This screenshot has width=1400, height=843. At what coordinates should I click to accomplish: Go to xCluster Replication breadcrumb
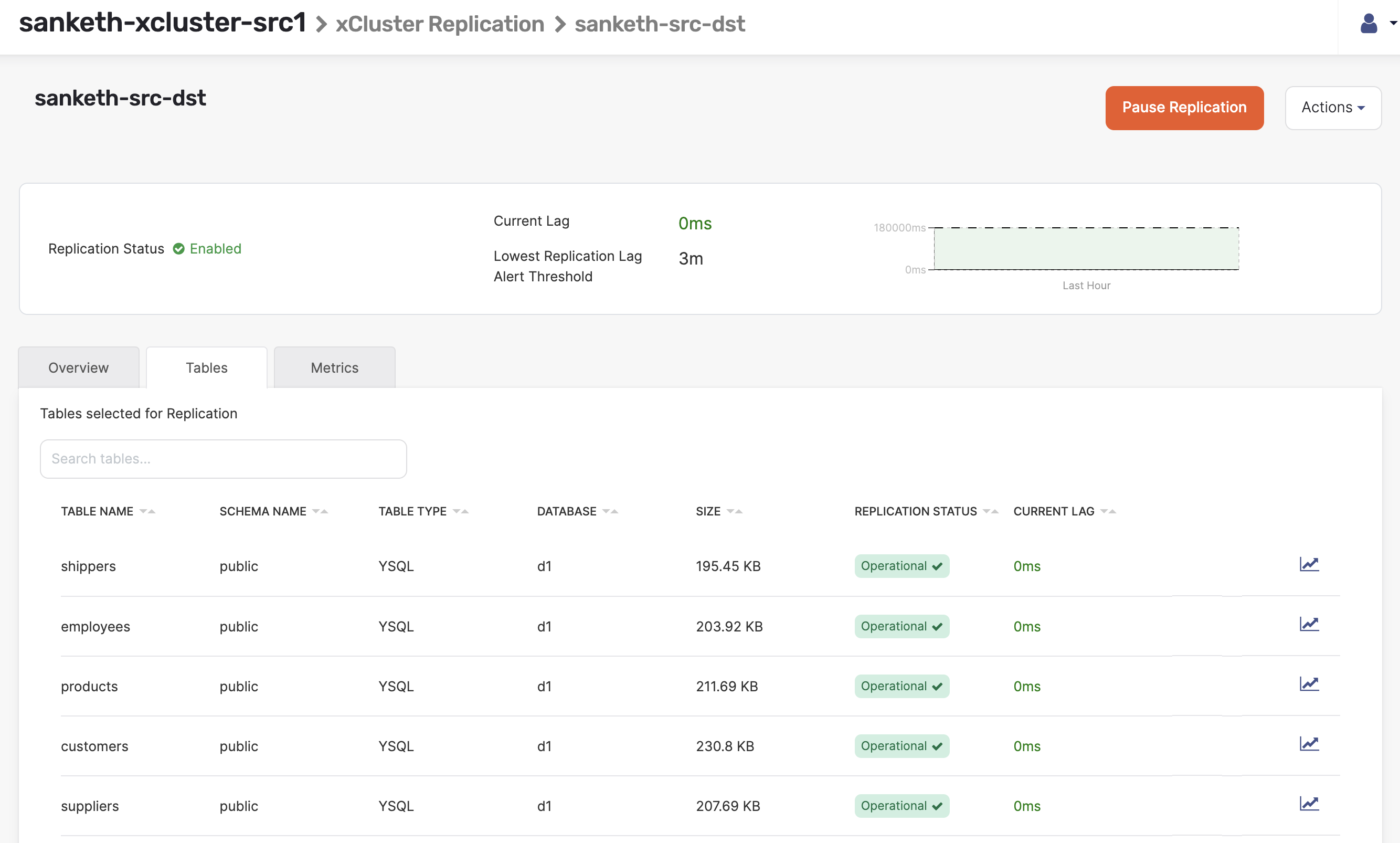(x=439, y=24)
